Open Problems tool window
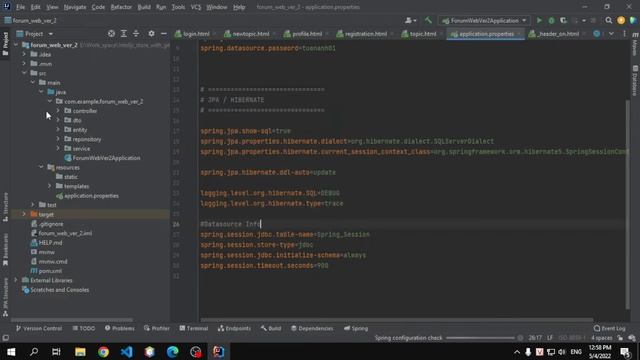Viewport: 640px width, 360px height. [x=120, y=328]
